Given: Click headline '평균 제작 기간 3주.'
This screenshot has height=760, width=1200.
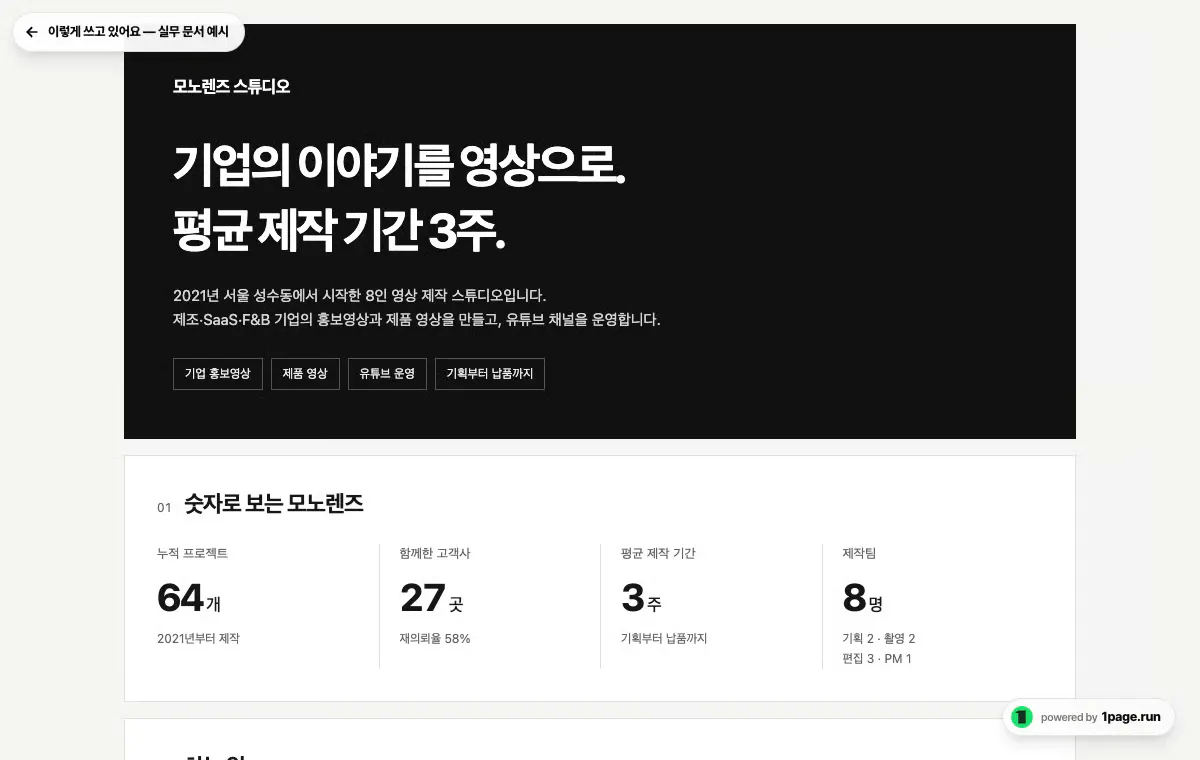Looking at the screenshot, I should pos(339,232).
